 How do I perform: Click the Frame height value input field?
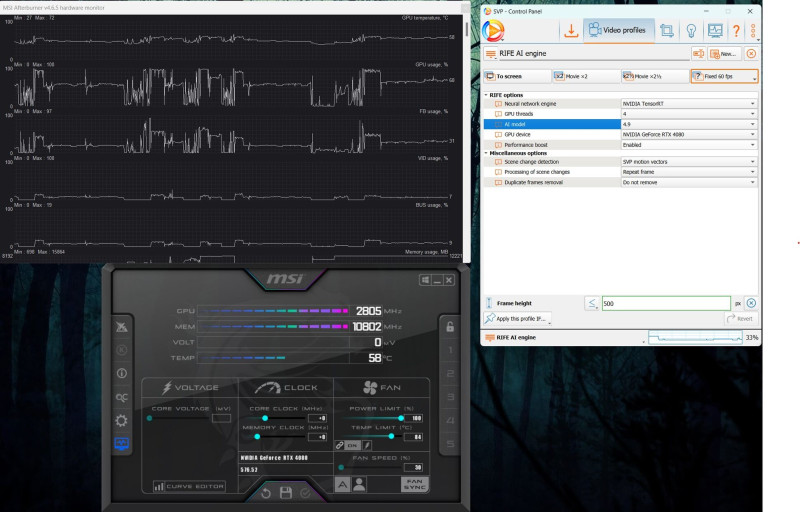666,303
